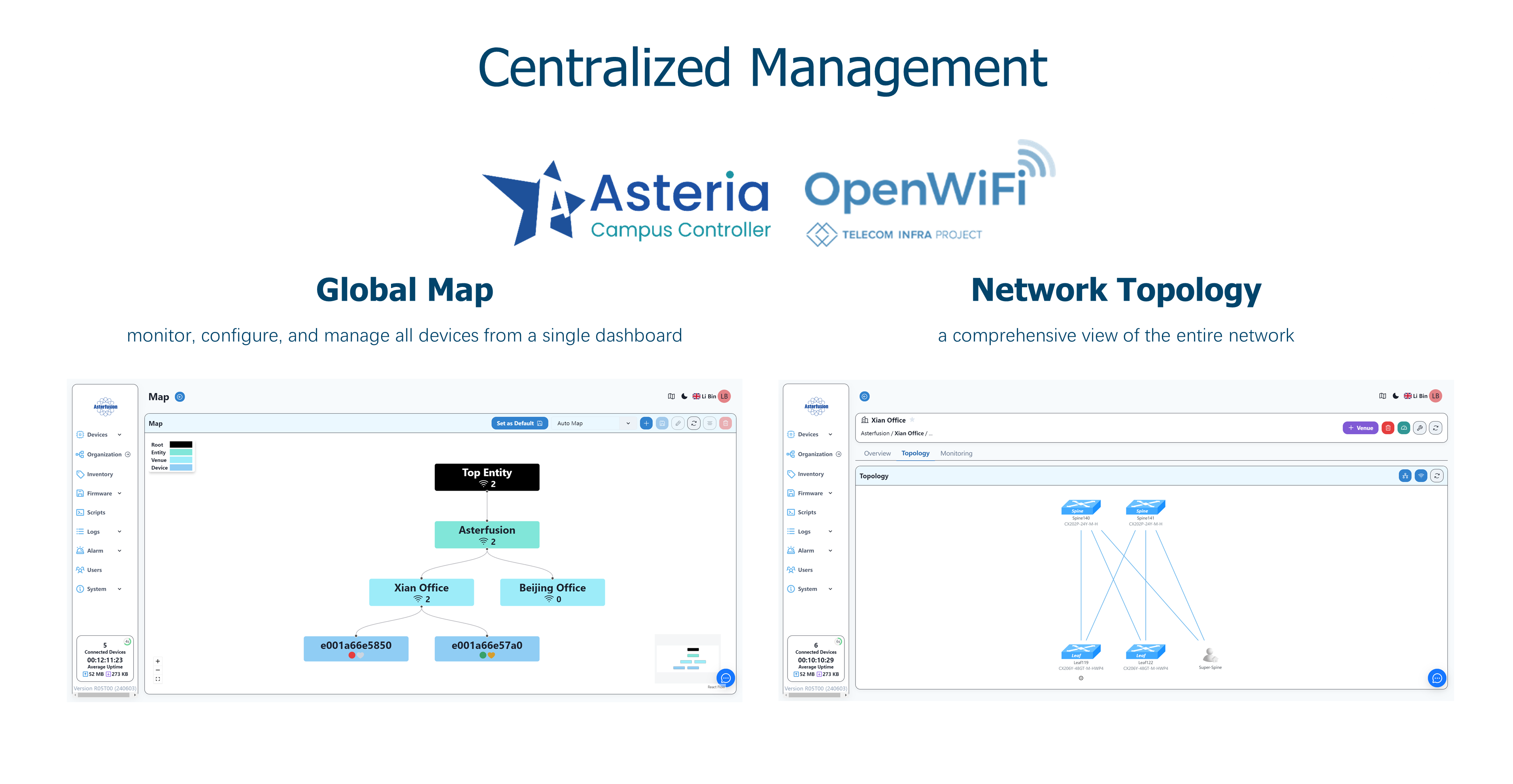Click the minimap thumbnail in Map canvas
The width and height of the screenshot is (1513, 784).
688,659
